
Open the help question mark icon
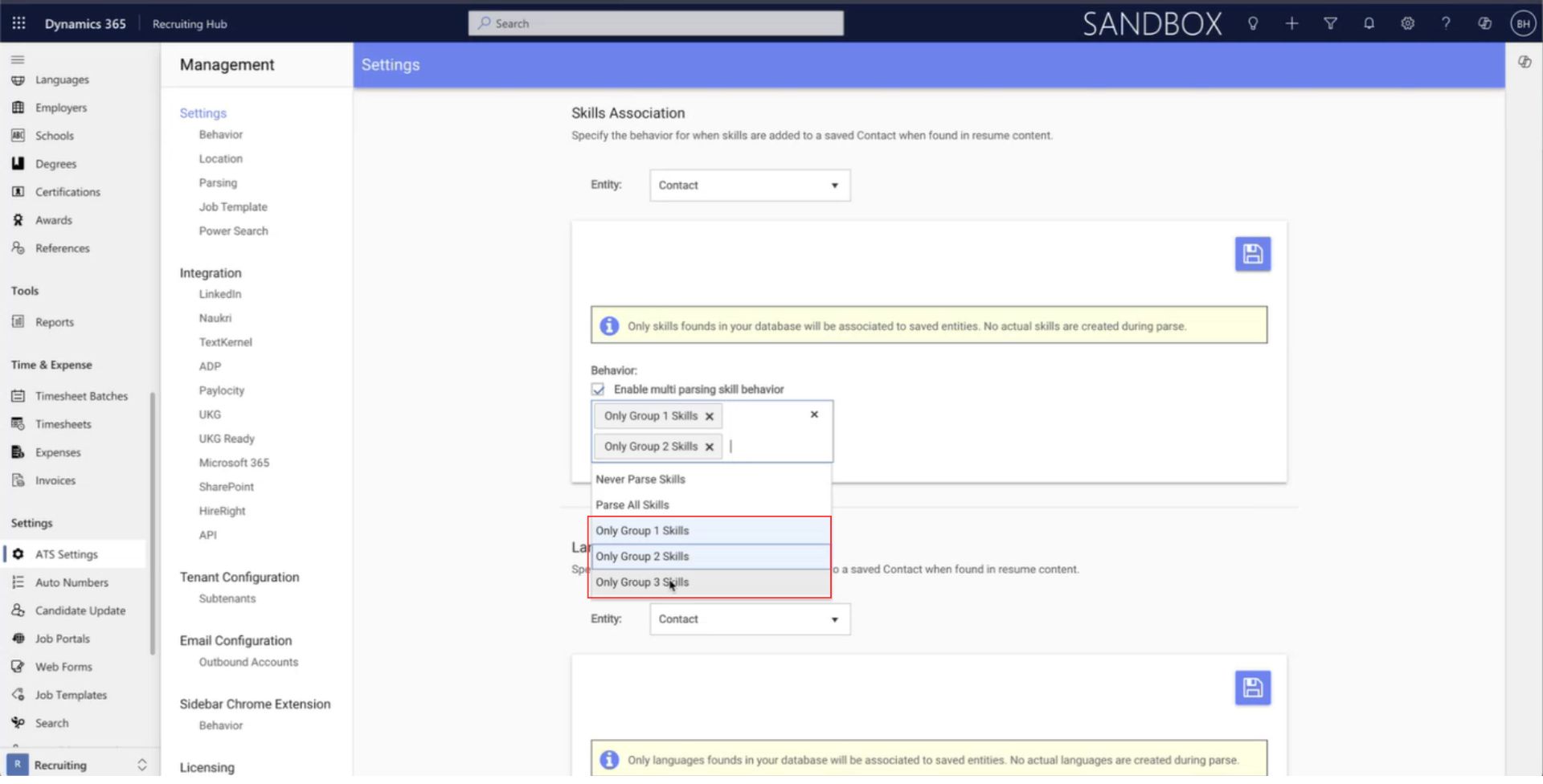point(1446,23)
